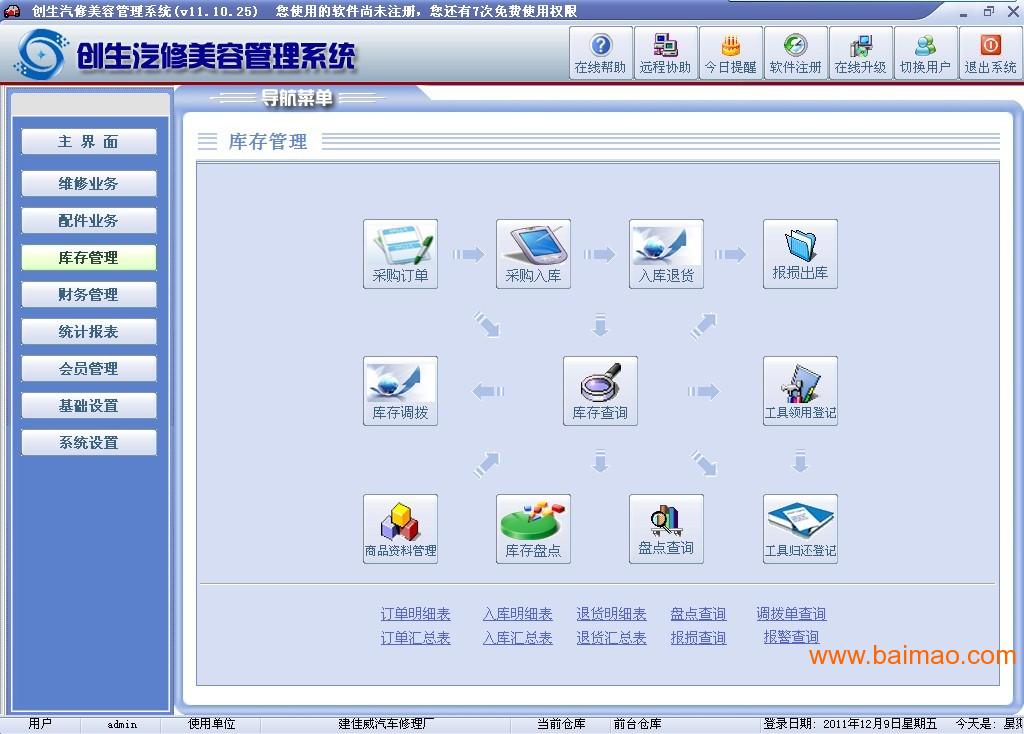
Task: Open 工具归还登记 (tool return) module
Action: [x=800, y=528]
